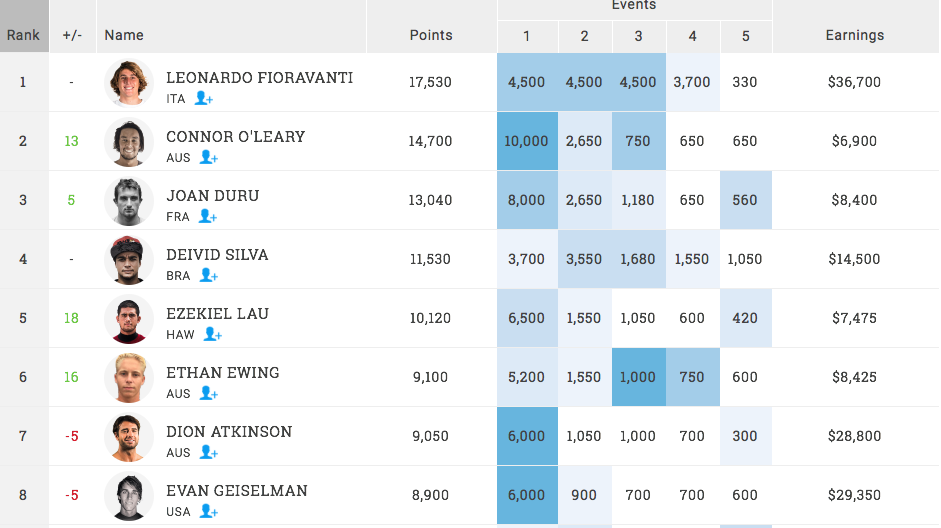Click the follow icon beside Connor O'Leary
Image resolution: width=941 pixels, height=528 pixels.
[208, 157]
